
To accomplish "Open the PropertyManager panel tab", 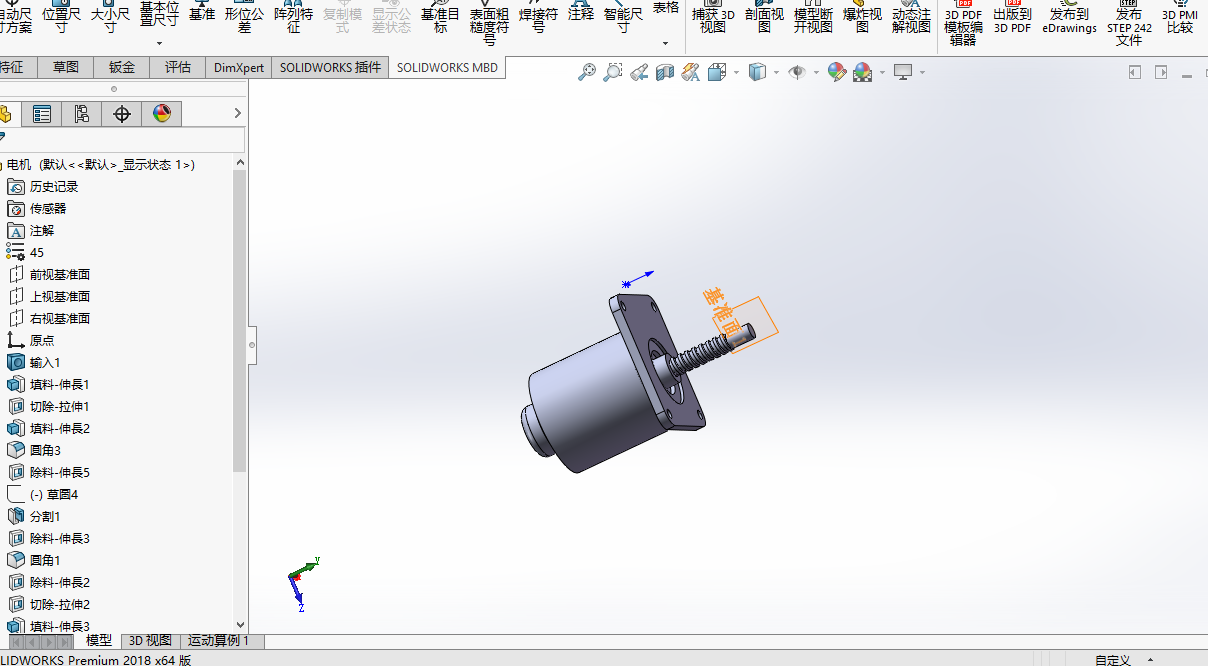I will [42, 114].
